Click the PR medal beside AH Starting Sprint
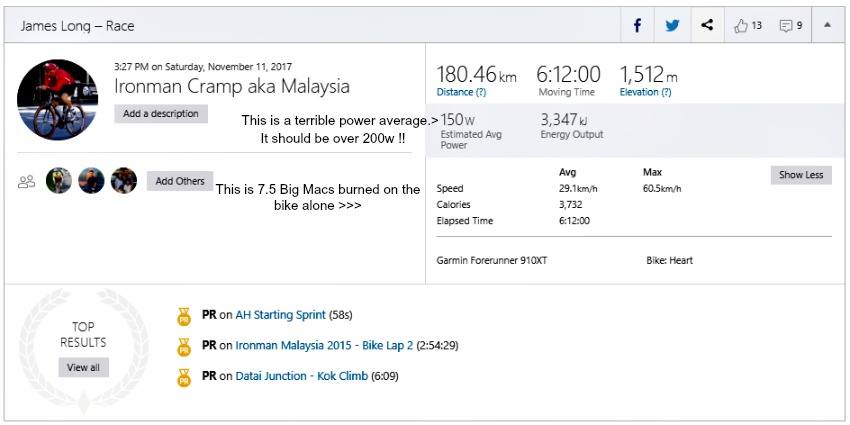Image resolution: width=850 pixels, height=425 pixels. click(184, 315)
